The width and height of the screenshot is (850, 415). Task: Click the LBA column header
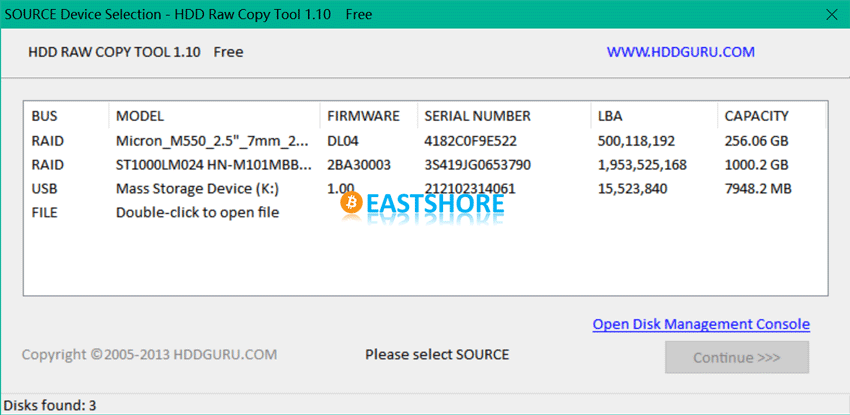coord(654,116)
